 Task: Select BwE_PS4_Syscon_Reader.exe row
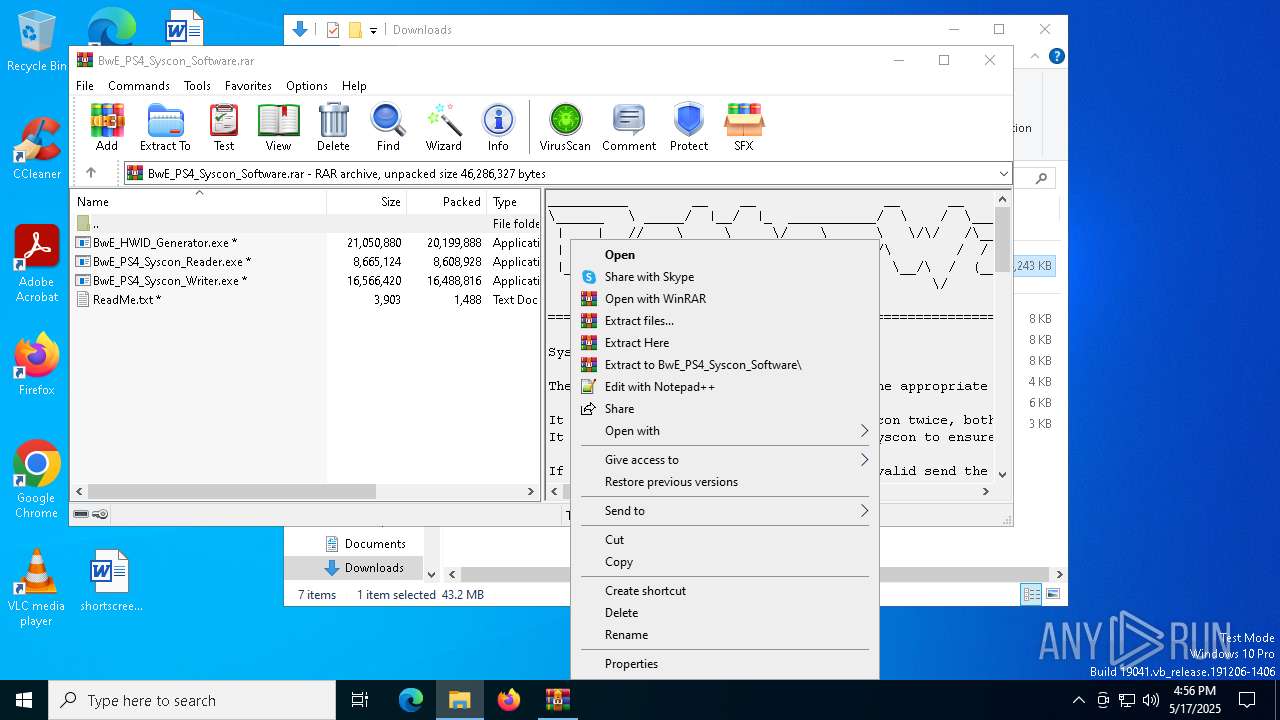coord(306,262)
